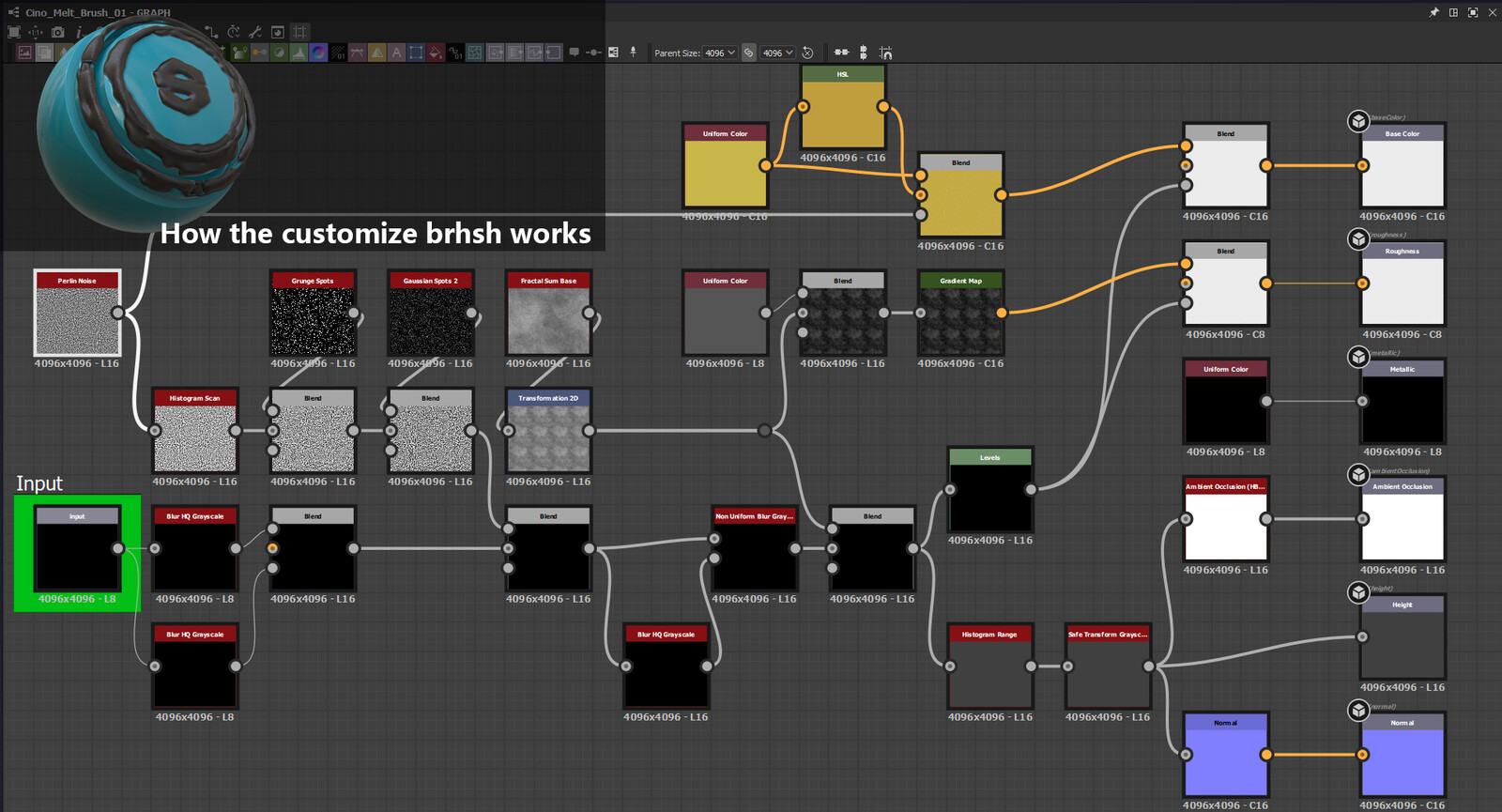This screenshot has width=1502, height=812.
Task: Select the Base Color output node
Action: click(1402, 165)
